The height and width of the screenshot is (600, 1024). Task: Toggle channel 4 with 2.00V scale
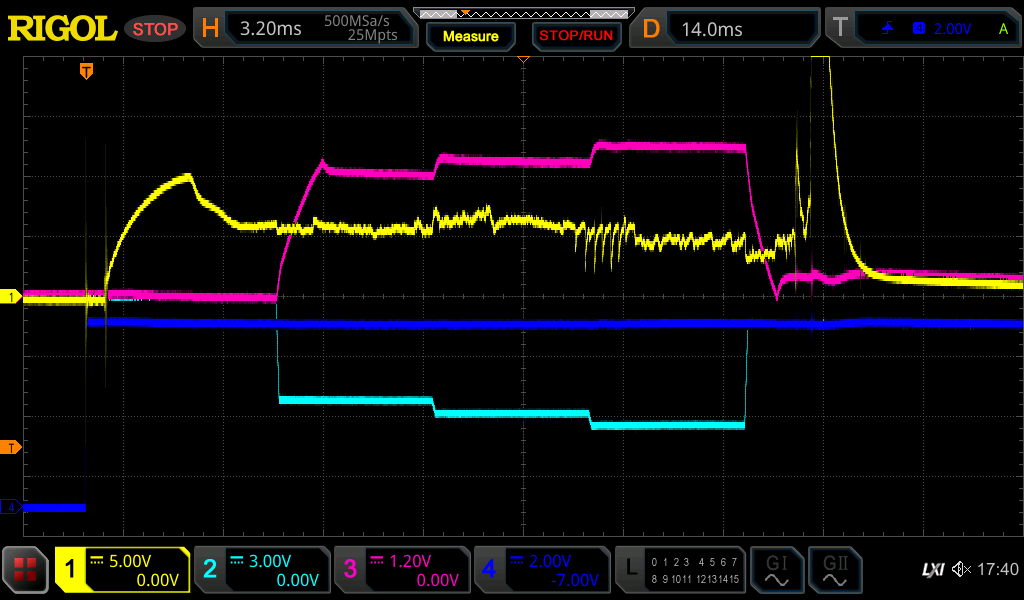tap(541, 570)
